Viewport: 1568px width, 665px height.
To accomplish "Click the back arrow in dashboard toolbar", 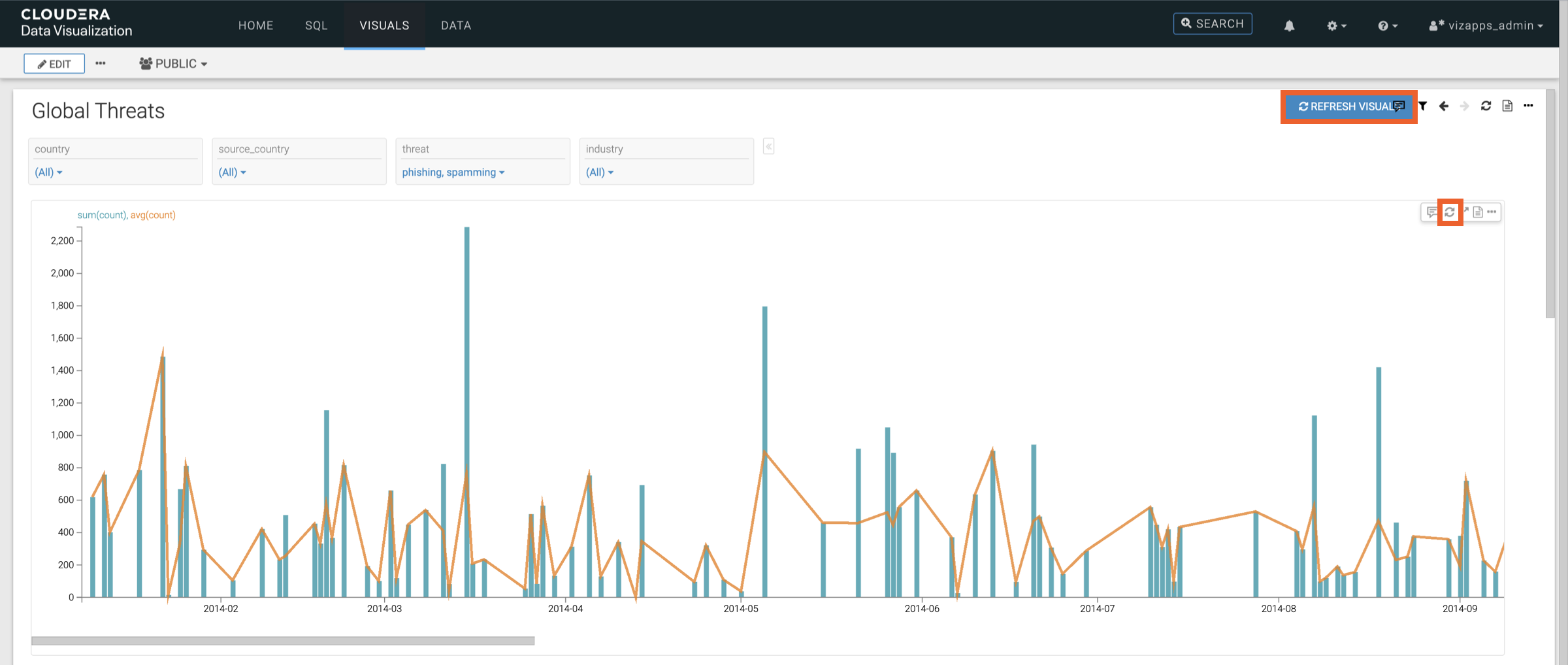I will [1444, 106].
